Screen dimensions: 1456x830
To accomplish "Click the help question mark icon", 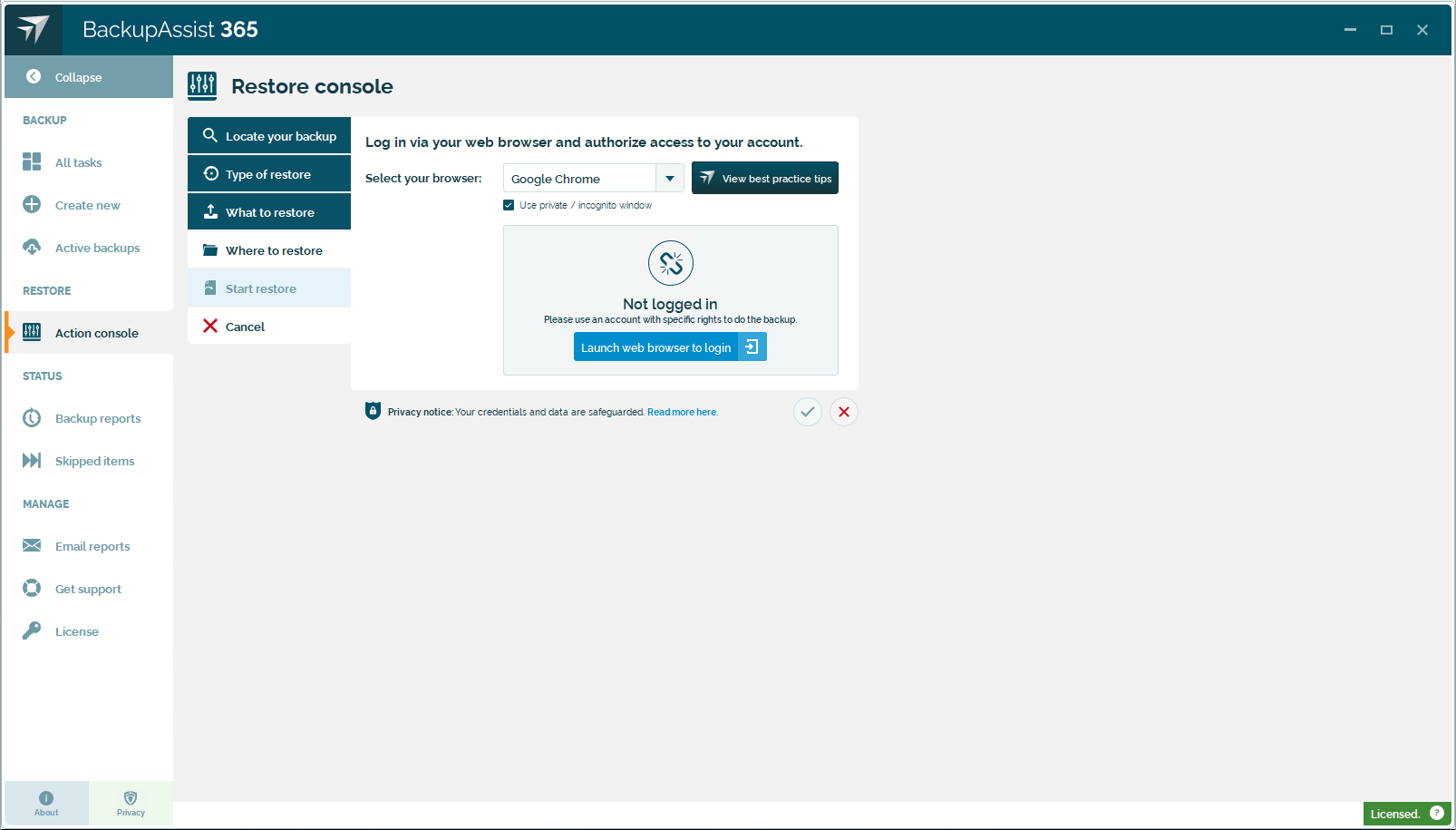I will (x=1437, y=813).
